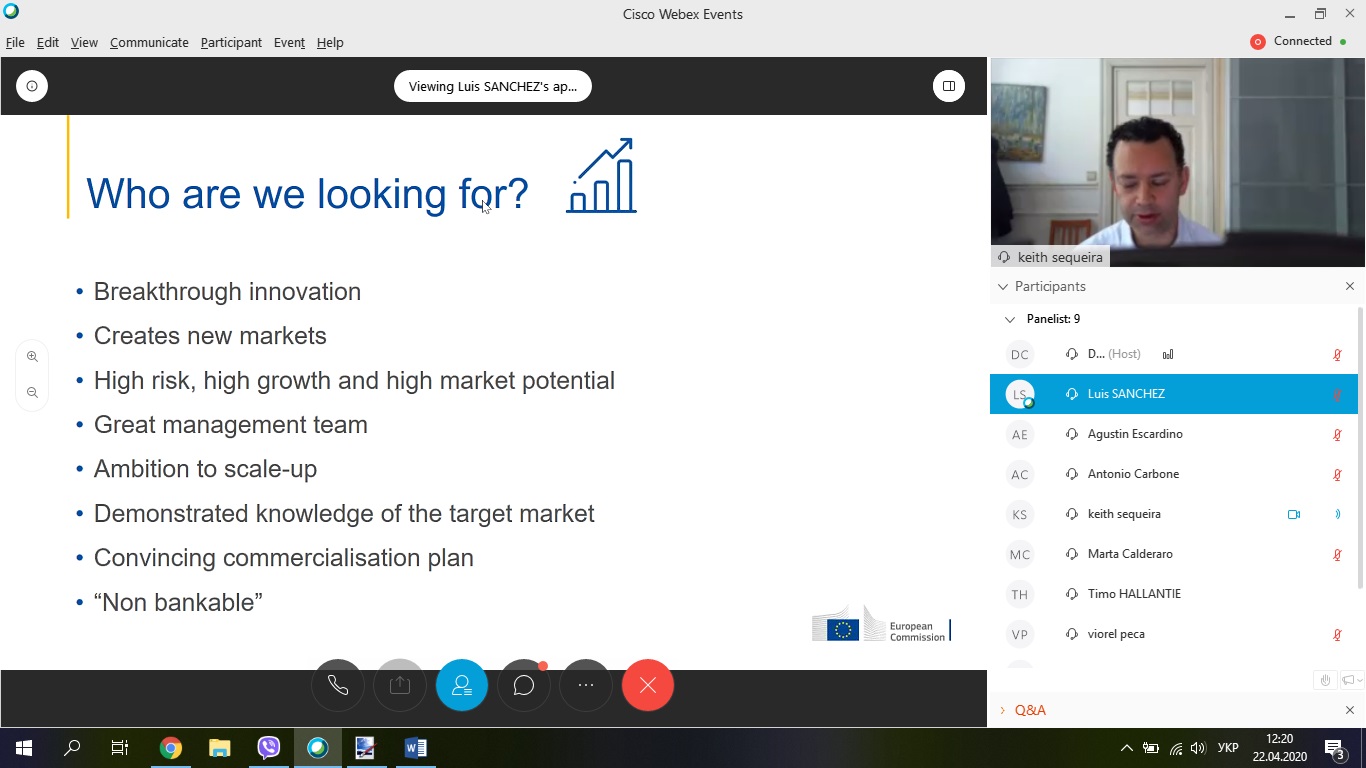Open the Help menu
Screen dimensions: 1366x768
pos(330,42)
